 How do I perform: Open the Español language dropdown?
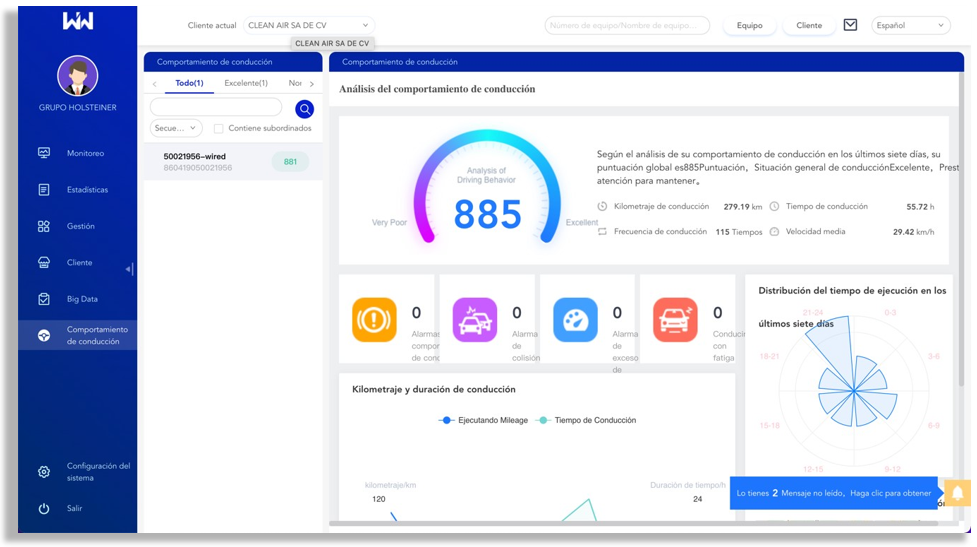click(x=910, y=25)
